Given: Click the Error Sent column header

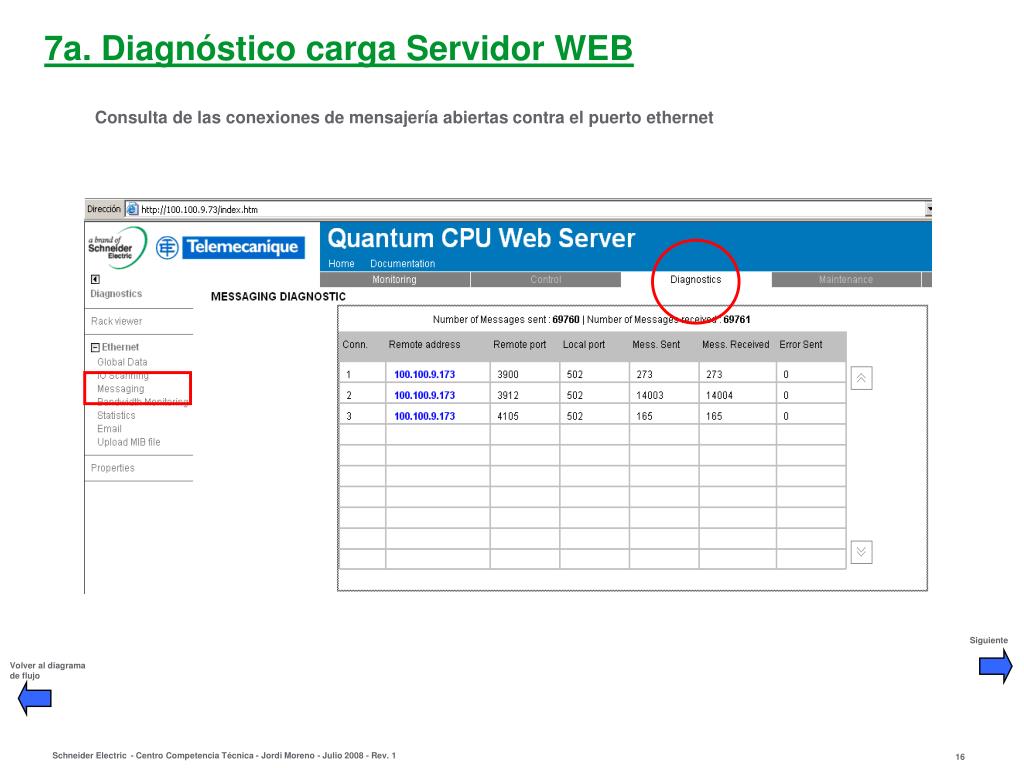Looking at the screenshot, I should pos(801,345).
